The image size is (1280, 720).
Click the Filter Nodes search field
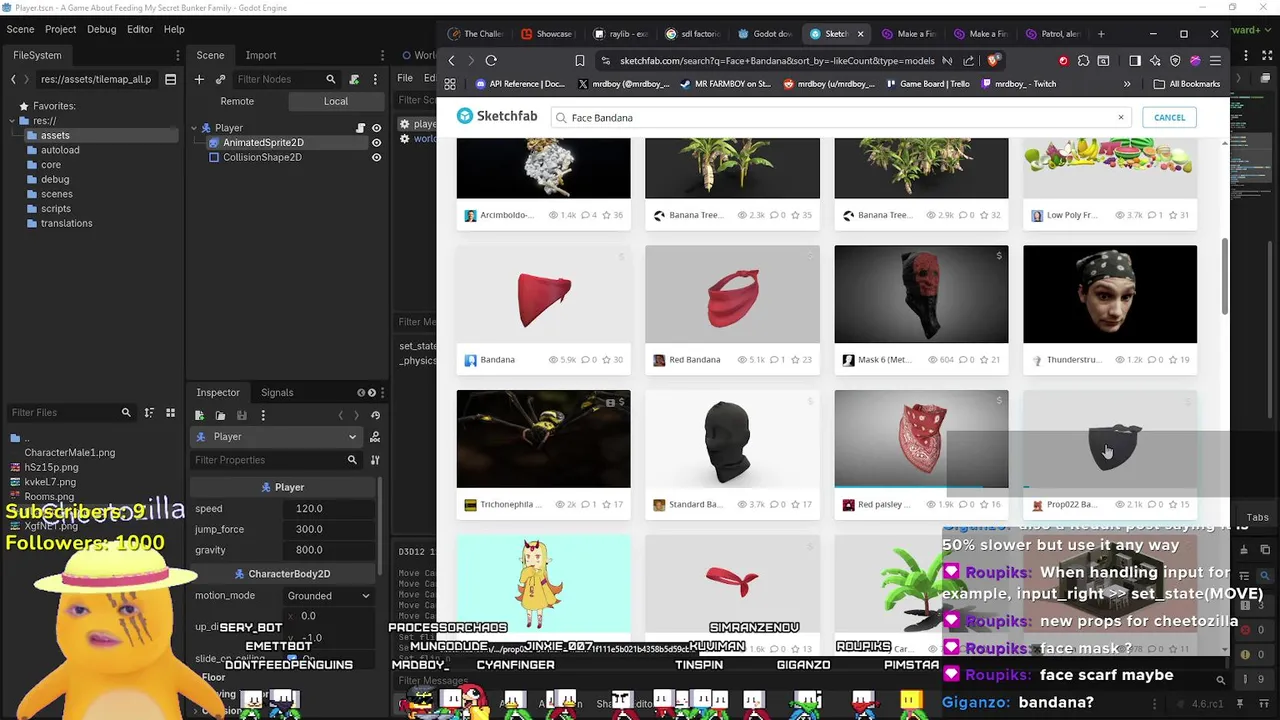click(x=287, y=79)
